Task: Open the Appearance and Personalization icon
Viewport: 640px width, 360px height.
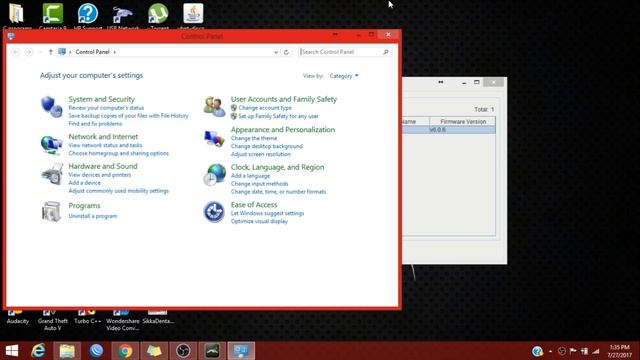Action: tap(214, 138)
